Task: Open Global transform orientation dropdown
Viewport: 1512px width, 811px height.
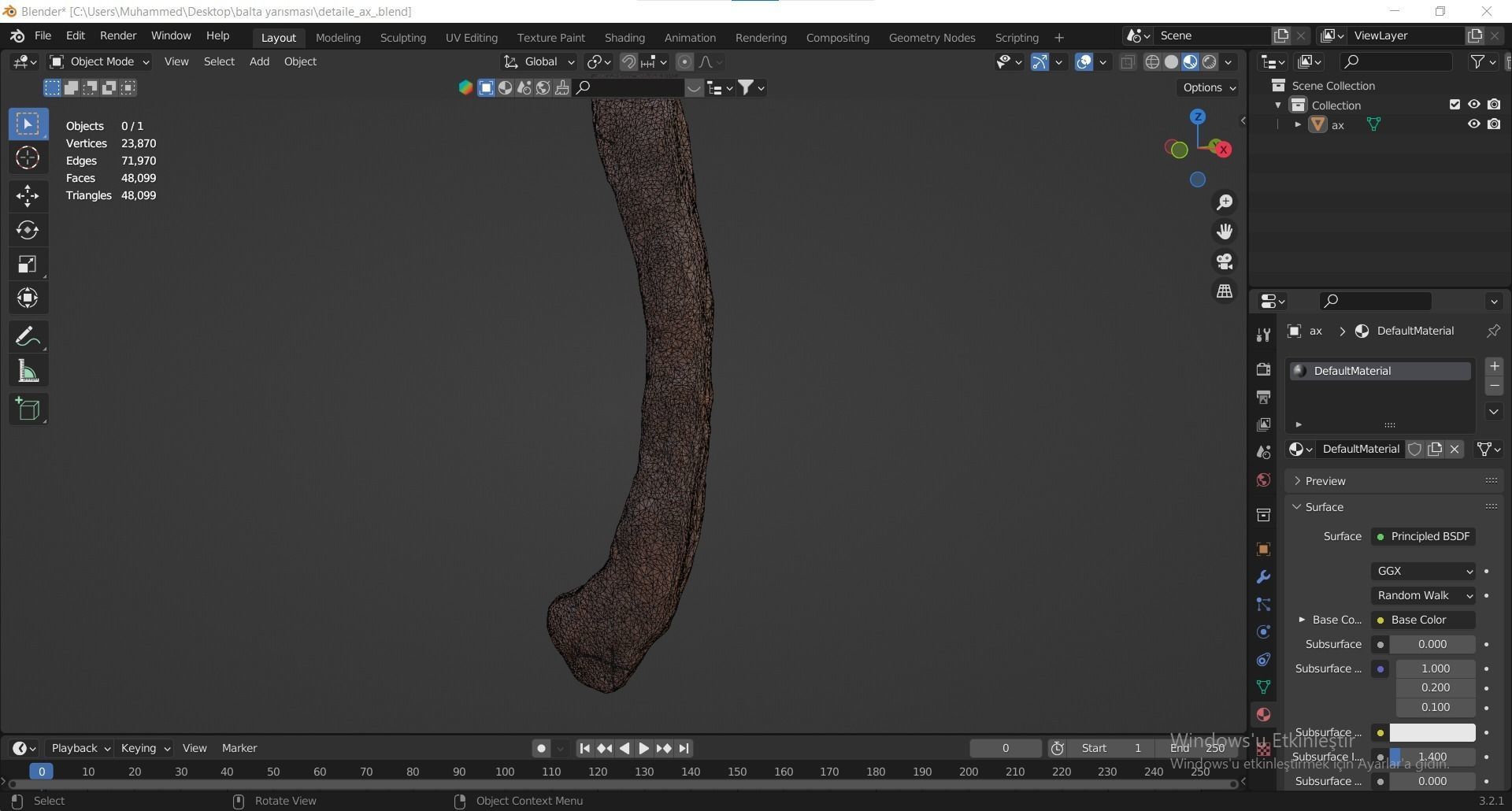Action: click(x=539, y=61)
